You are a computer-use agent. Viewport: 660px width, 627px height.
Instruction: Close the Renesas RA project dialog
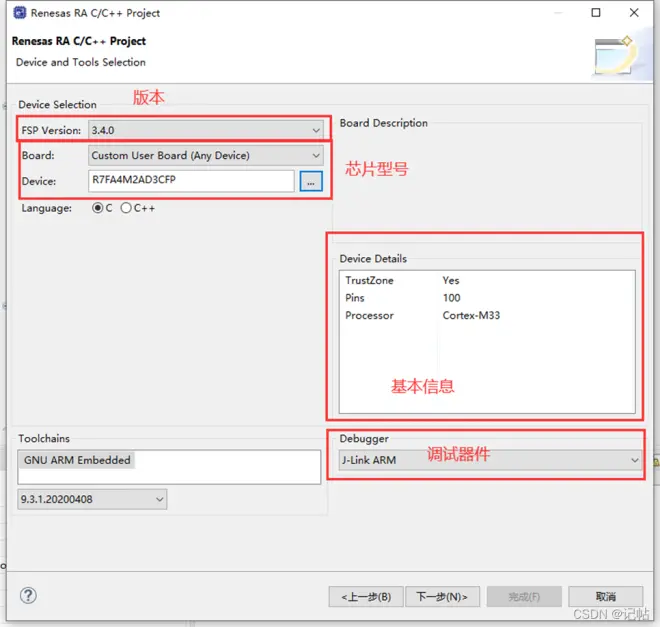(x=634, y=13)
